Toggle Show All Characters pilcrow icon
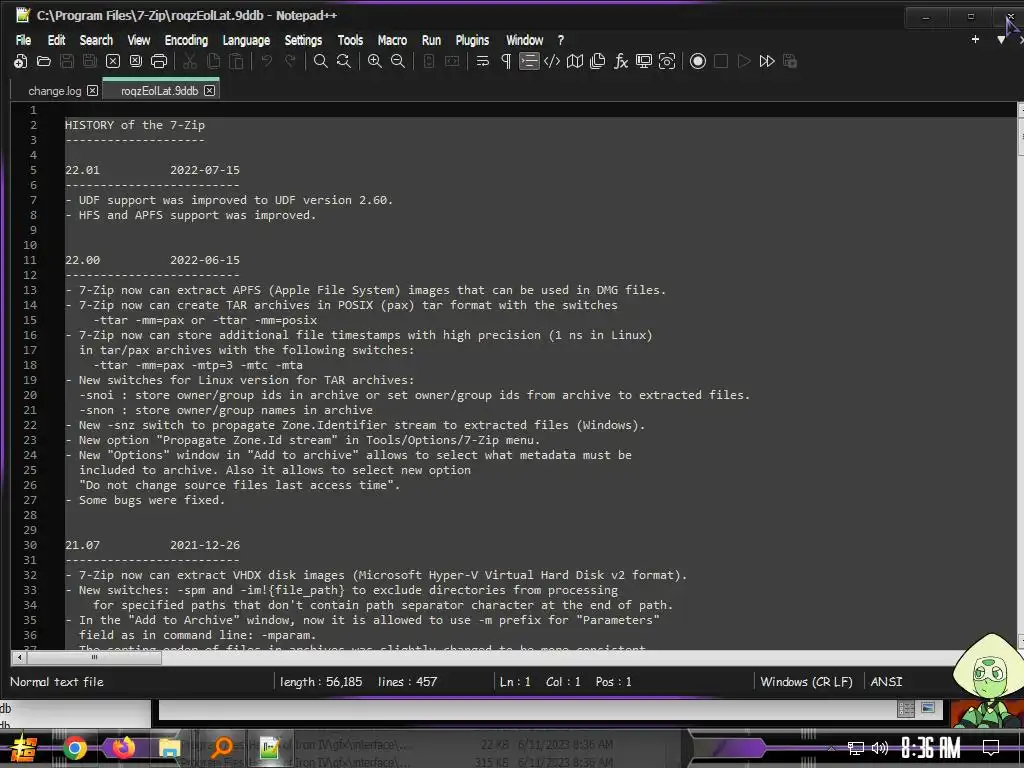 tap(505, 61)
